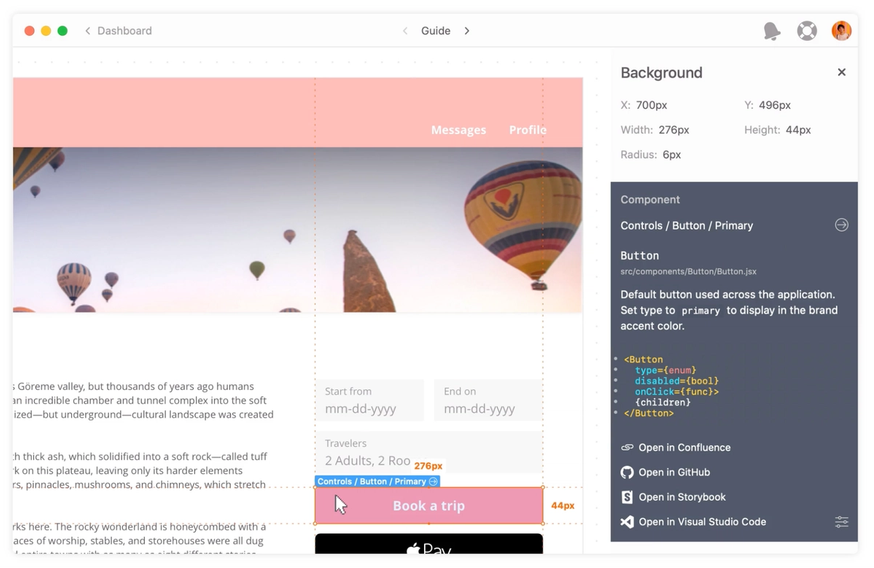
Task: Close the Background inspector panel
Action: (x=842, y=72)
